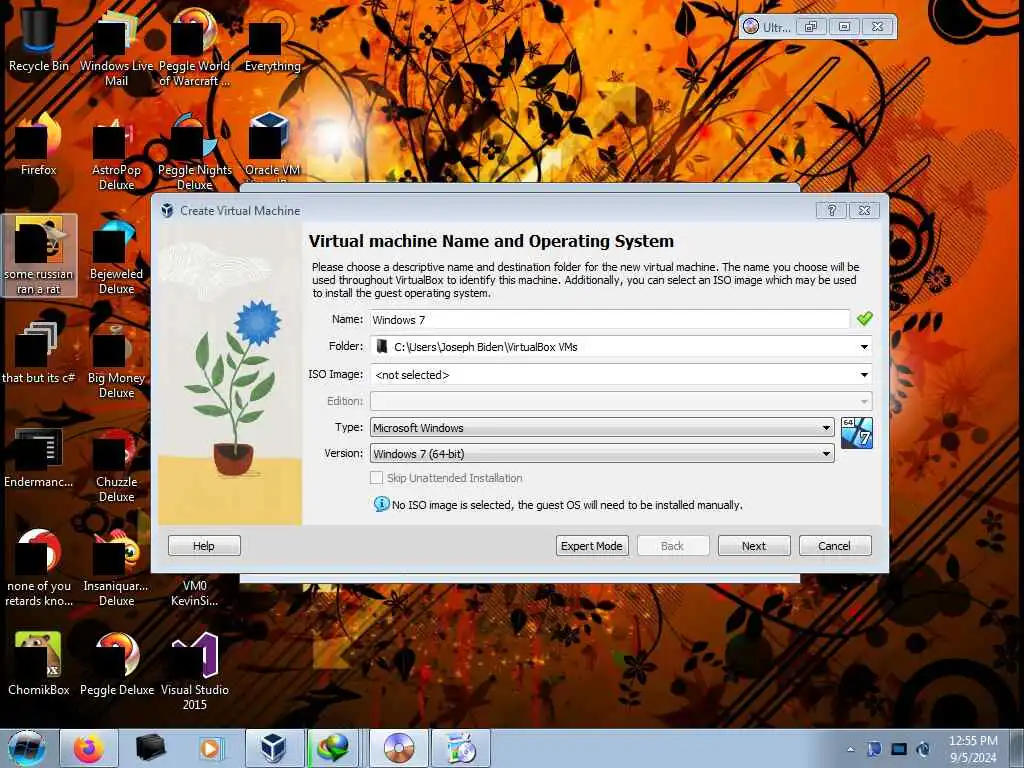
Task: Open the Version combo box
Action: point(602,454)
